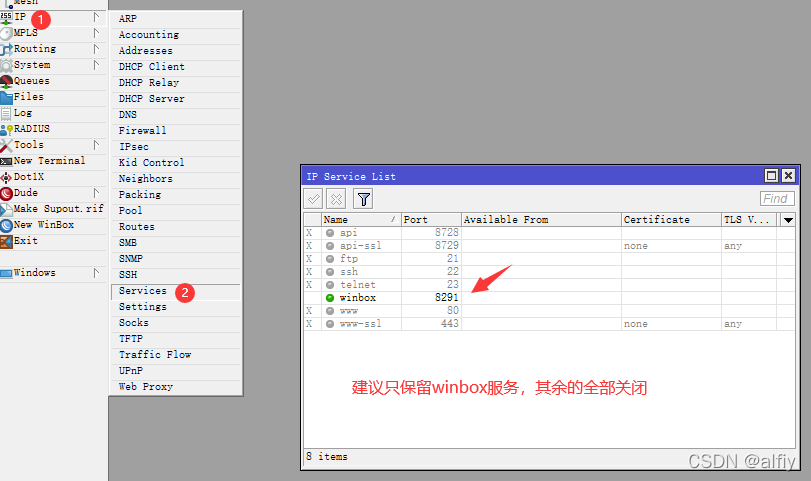Select the www service name
Image resolution: width=811 pixels, height=481 pixels.
pyautogui.click(x=349, y=311)
